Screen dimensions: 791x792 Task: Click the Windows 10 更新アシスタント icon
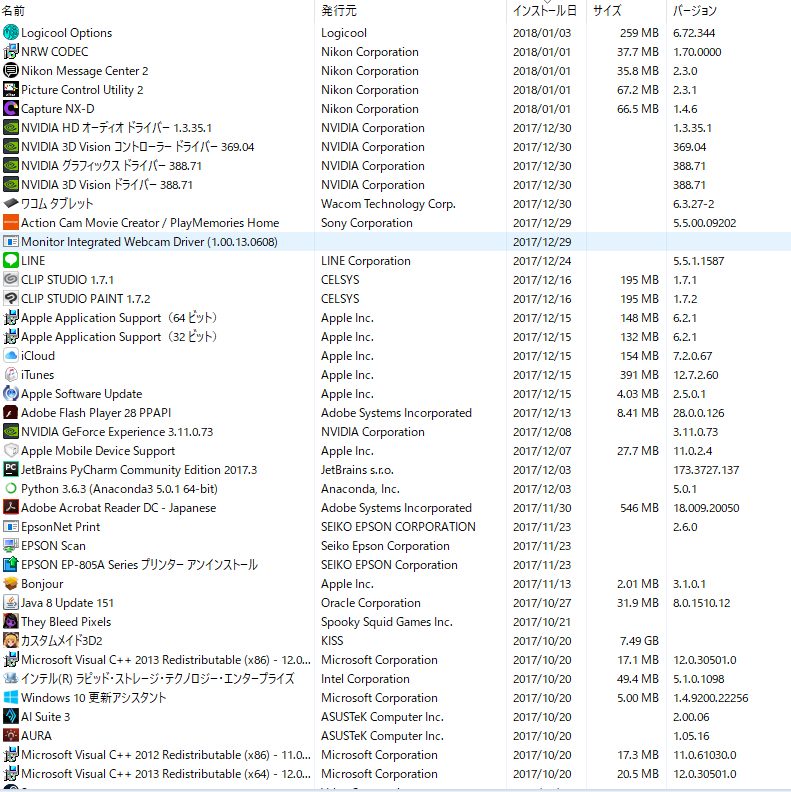point(11,698)
